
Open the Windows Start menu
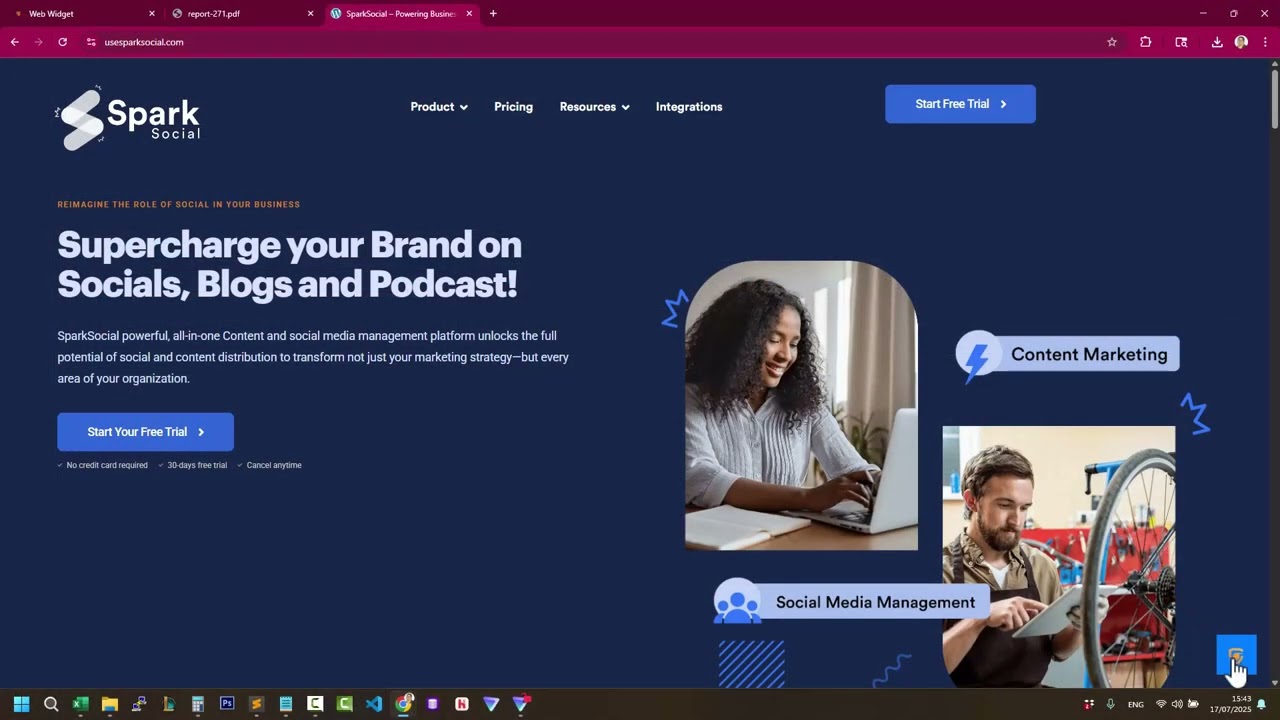coord(21,704)
